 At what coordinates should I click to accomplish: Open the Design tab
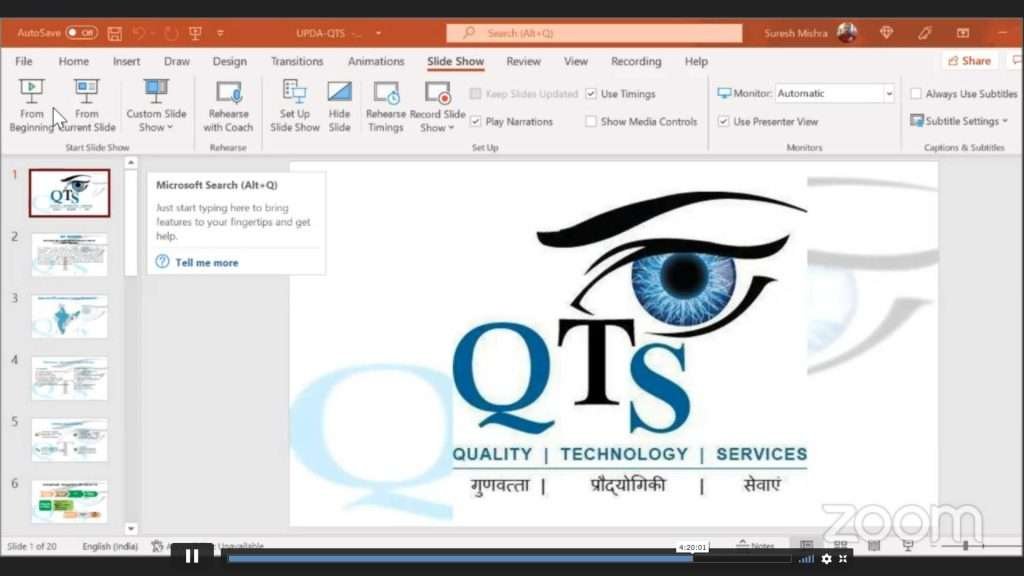coord(229,61)
